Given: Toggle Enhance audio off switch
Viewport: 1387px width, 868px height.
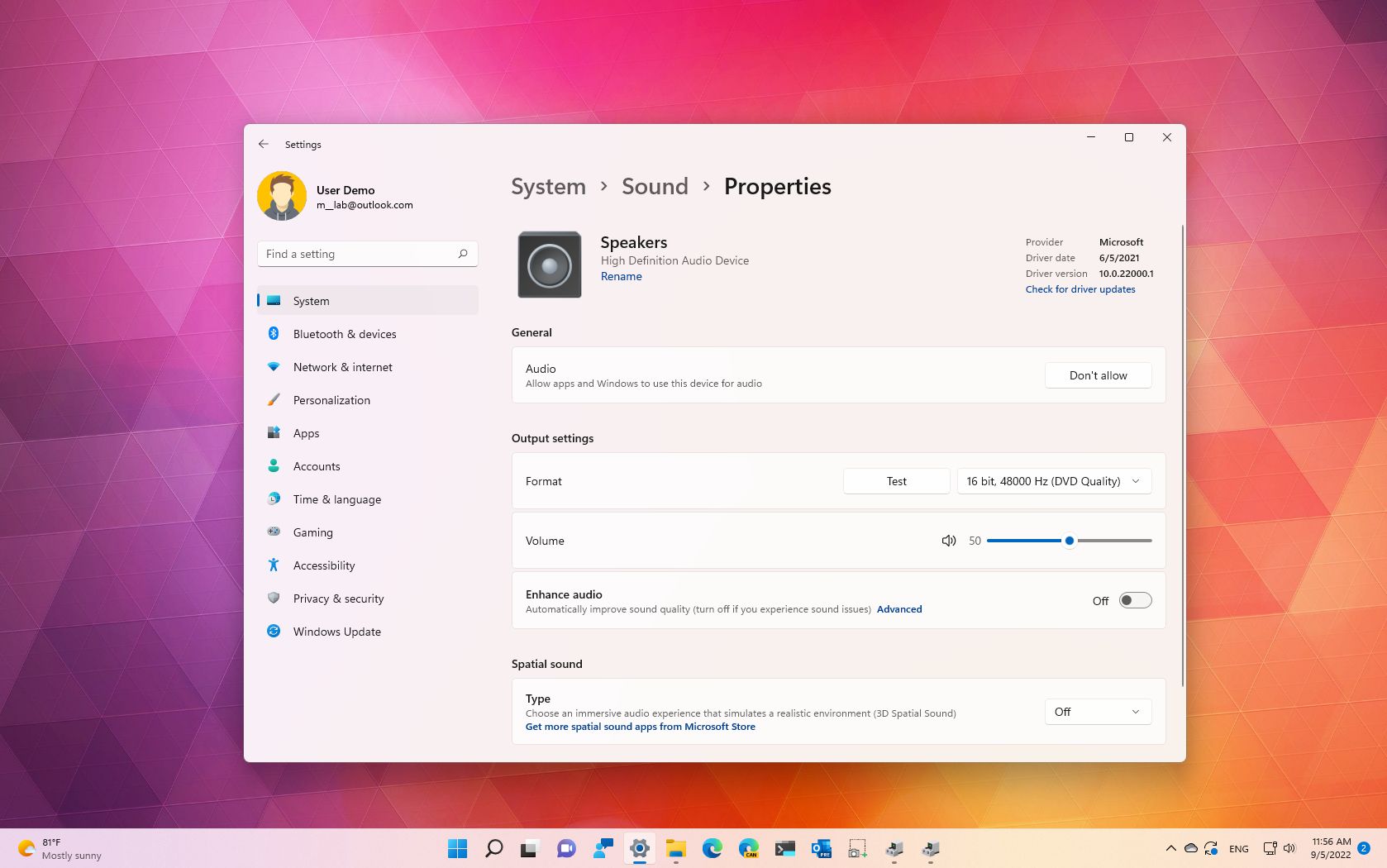Looking at the screenshot, I should coord(1134,600).
